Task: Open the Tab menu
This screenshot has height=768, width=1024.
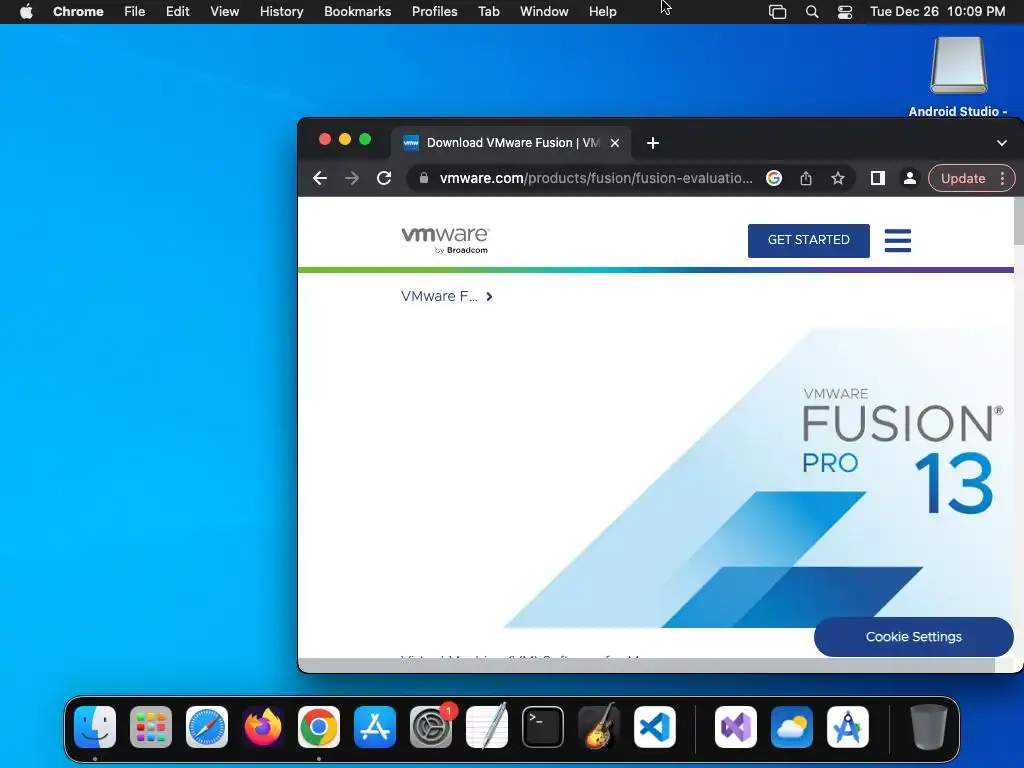Action: click(x=488, y=11)
